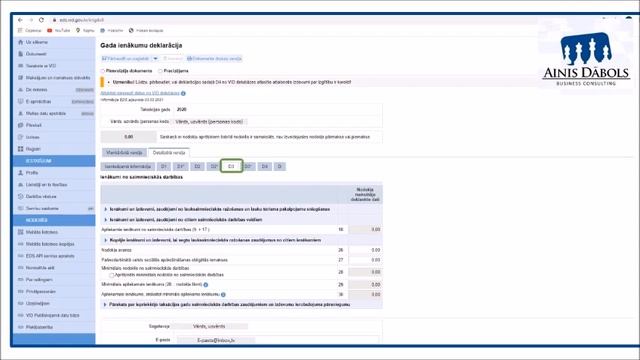Open the dropdown arrow next to Pārbaudīt un saglabāt

pos(155,59)
